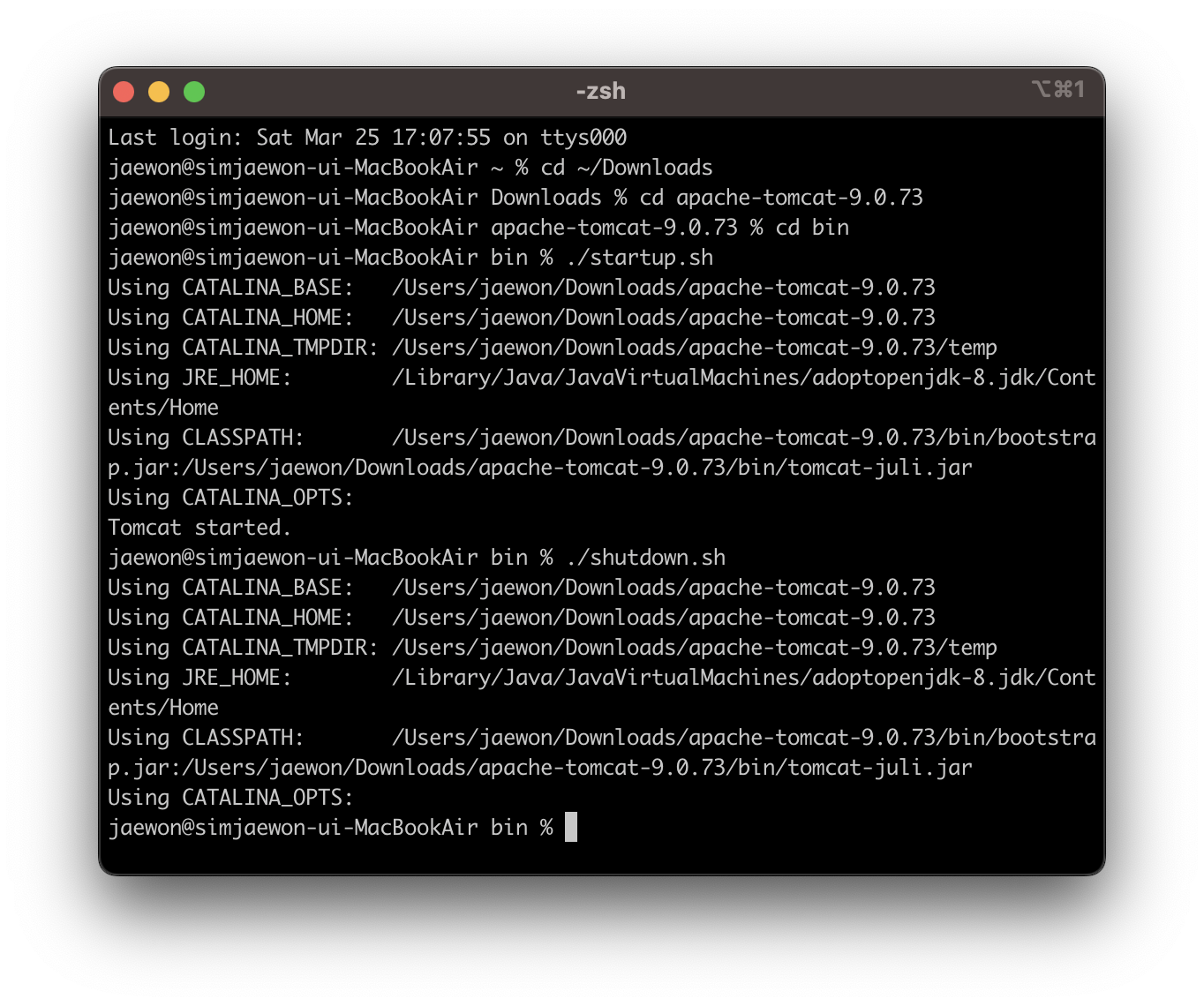Click the second 'Using CLASSPATH:' line
The image size is (1204, 1006).
(x=602, y=738)
